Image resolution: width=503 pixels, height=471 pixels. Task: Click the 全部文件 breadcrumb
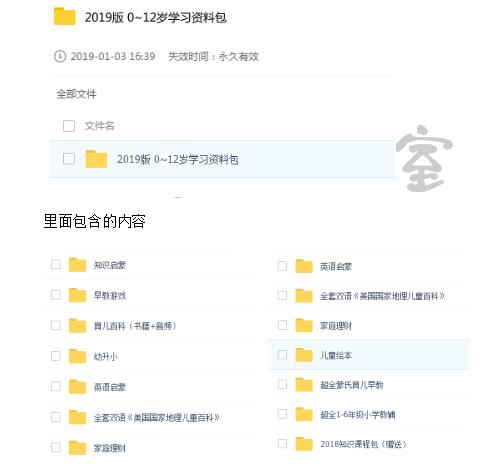click(76, 94)
